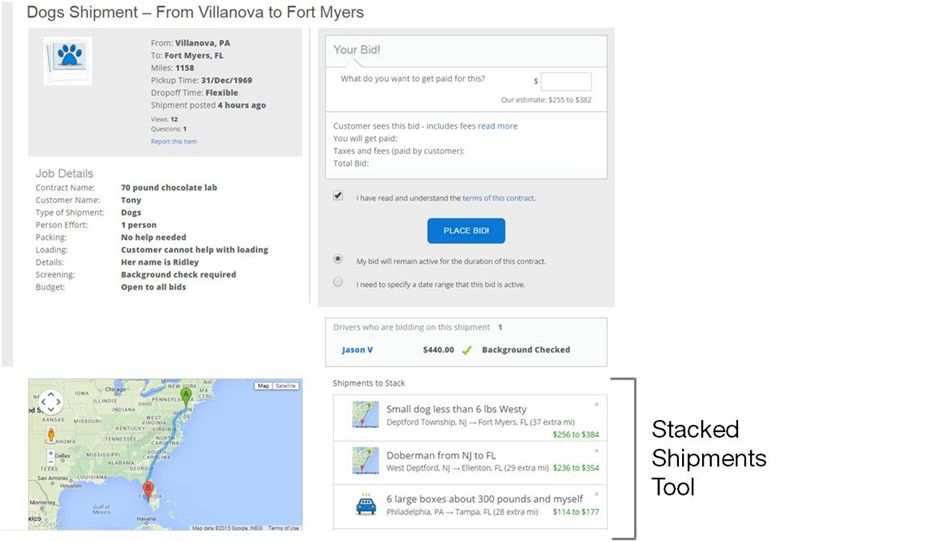
Task: Click Report this item link
Action: 174,142
